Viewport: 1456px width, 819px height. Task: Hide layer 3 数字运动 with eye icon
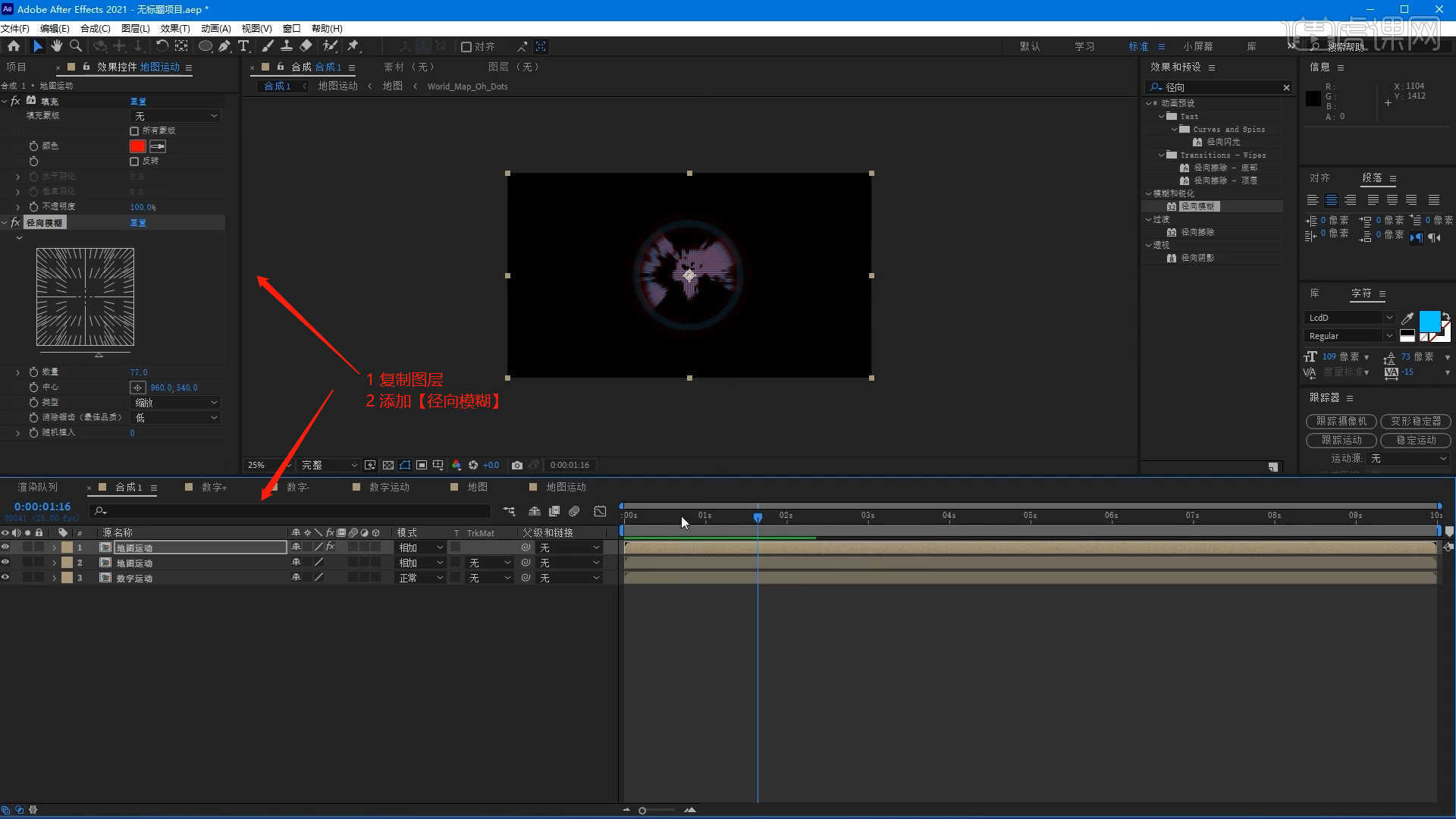click(x=5, y=578)
